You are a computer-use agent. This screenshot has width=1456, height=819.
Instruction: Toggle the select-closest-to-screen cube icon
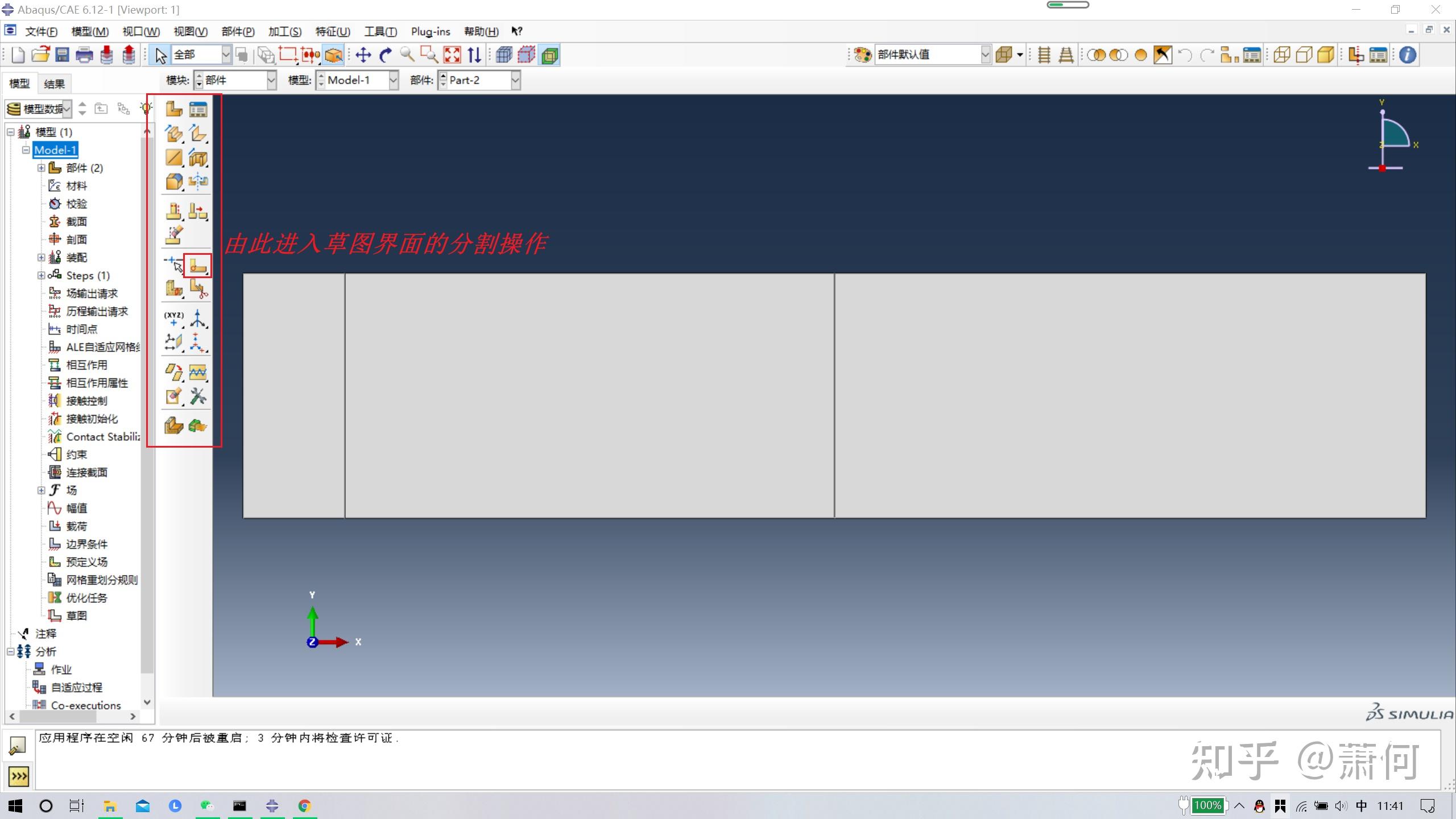click(x=334, y=55)
